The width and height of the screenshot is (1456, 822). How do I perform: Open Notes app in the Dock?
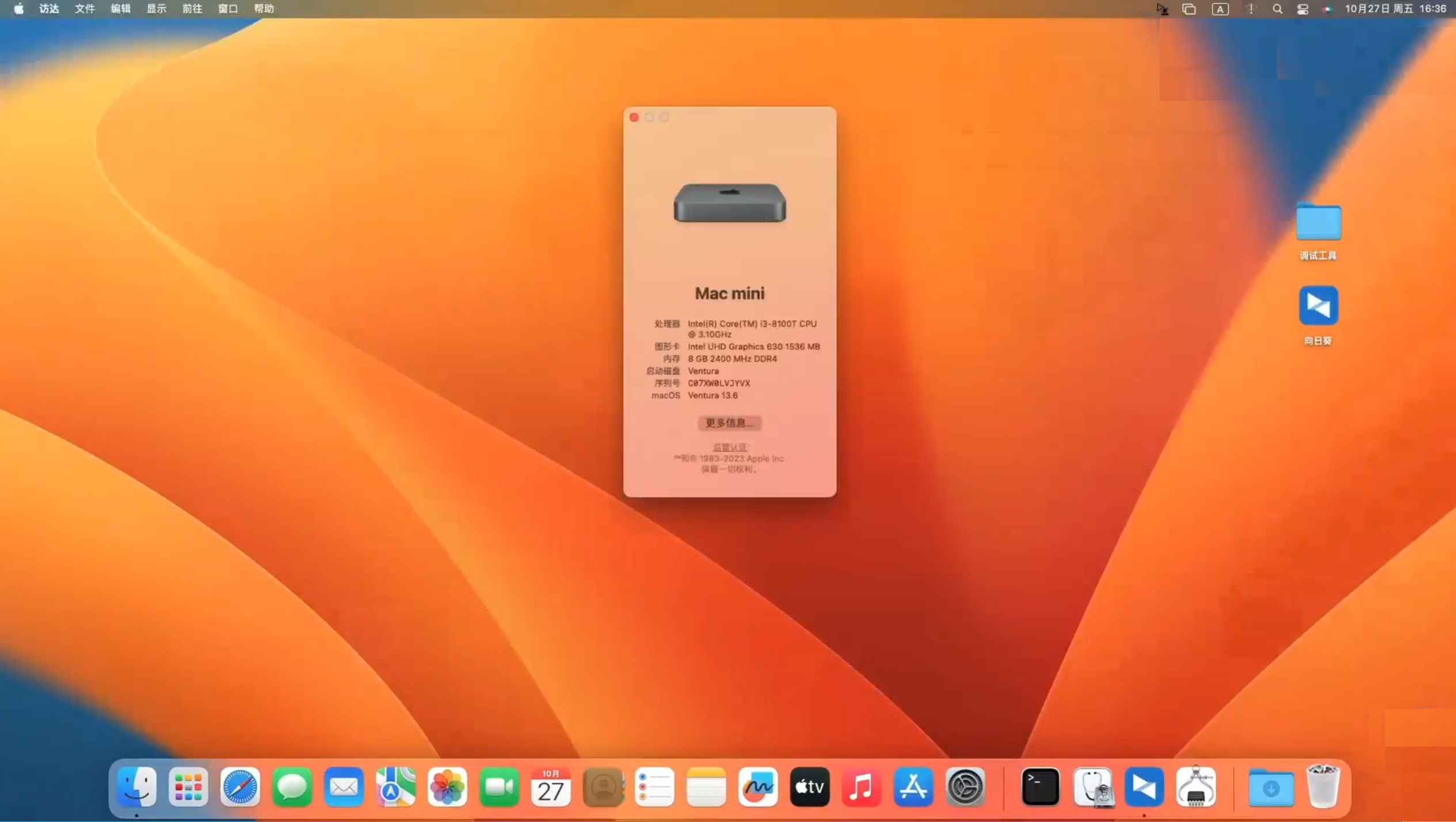[x=706, y=786]
